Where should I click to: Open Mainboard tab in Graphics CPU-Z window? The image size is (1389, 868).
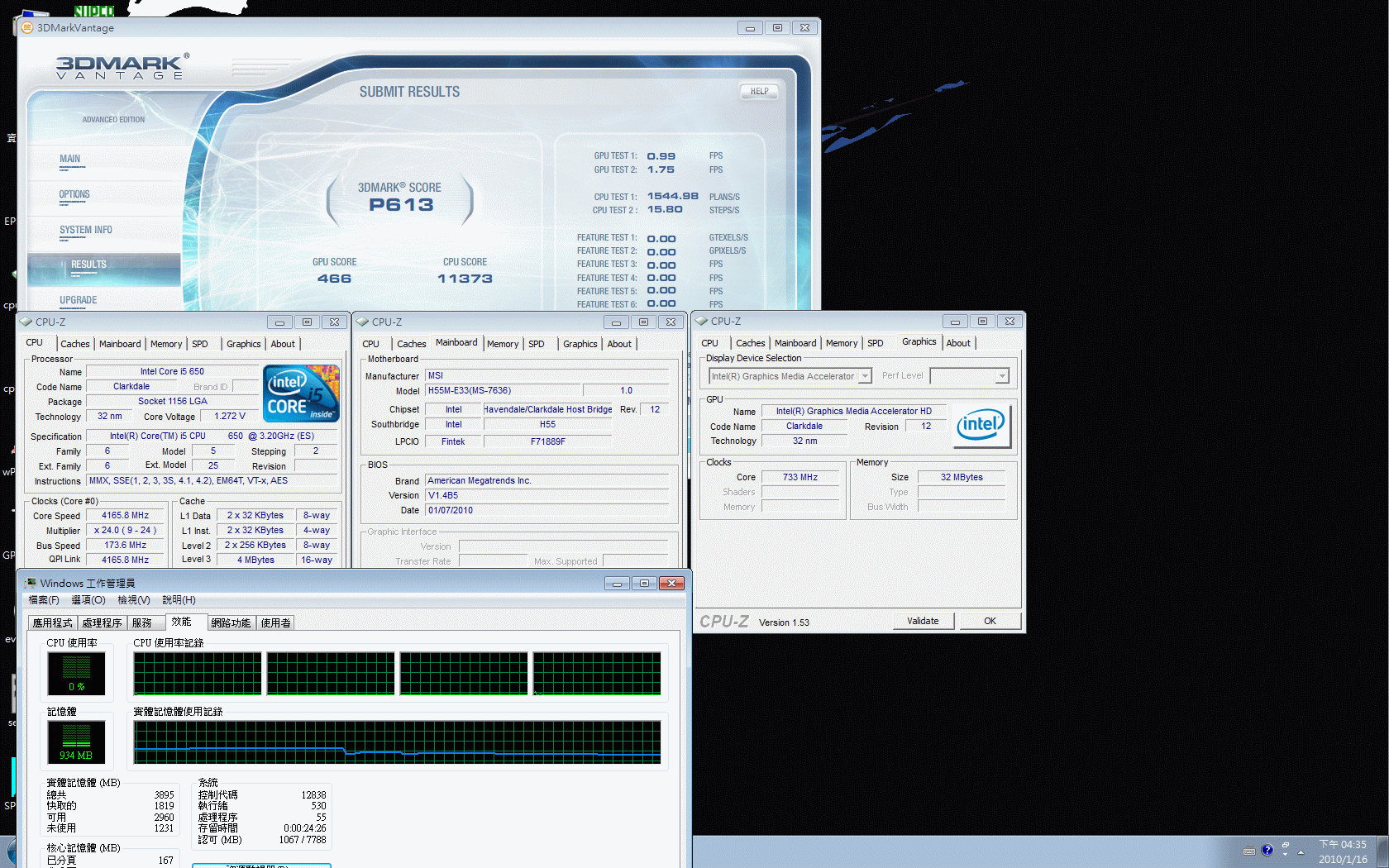[x=795, y=343]
